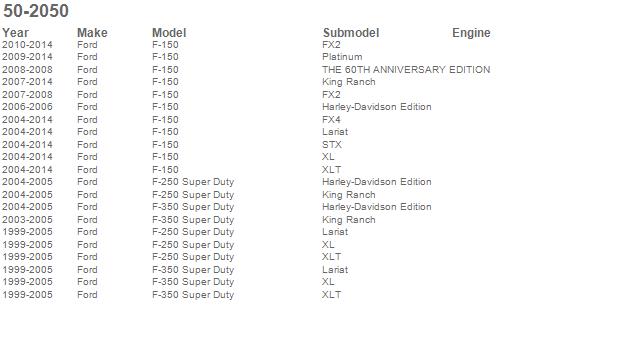Image resolution: width=628 pixels, height=363 pixels.
Task: Select the 2006-2006 year range
Action: point(27,107)
